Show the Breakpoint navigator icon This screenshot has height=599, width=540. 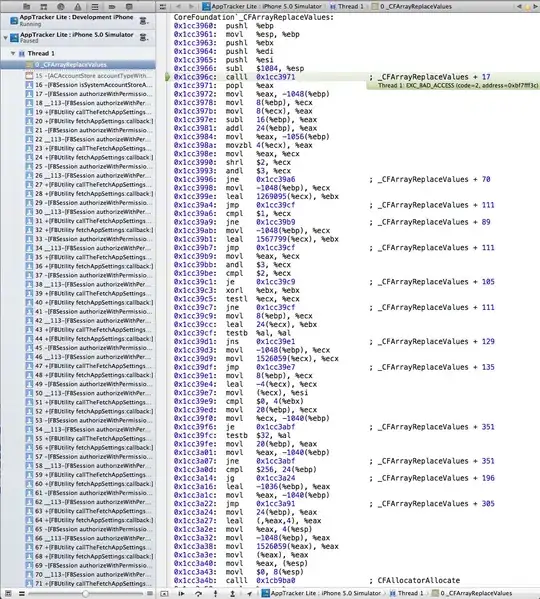[x=112, y=6]
